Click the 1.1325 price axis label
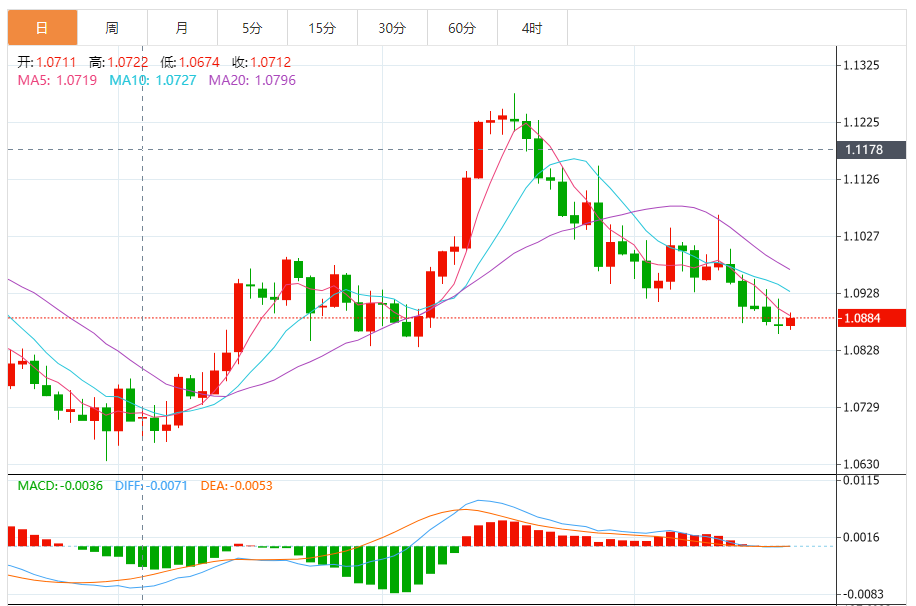The width and height of the screenshot is (916, 606). [x=861, y=65]
